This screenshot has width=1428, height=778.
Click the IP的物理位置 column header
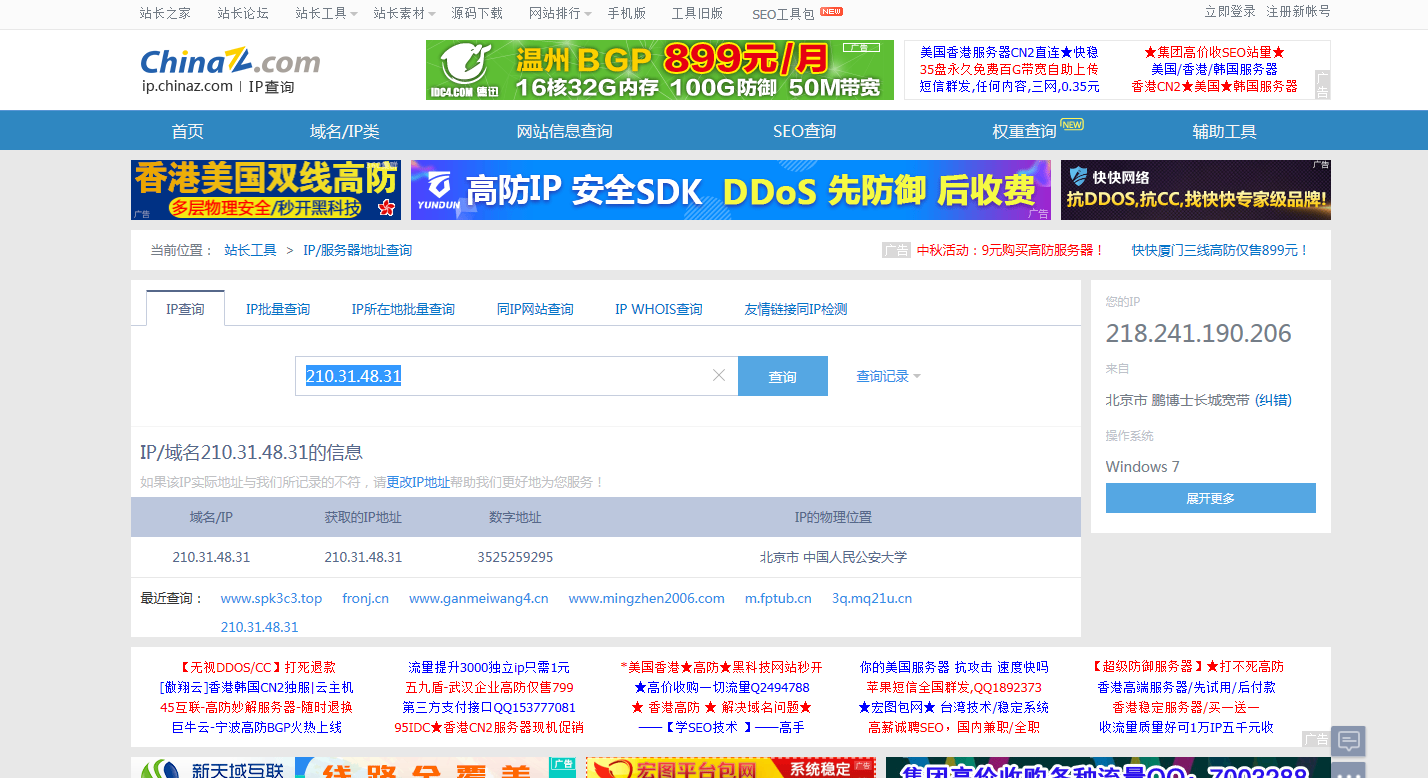[833, 517]
